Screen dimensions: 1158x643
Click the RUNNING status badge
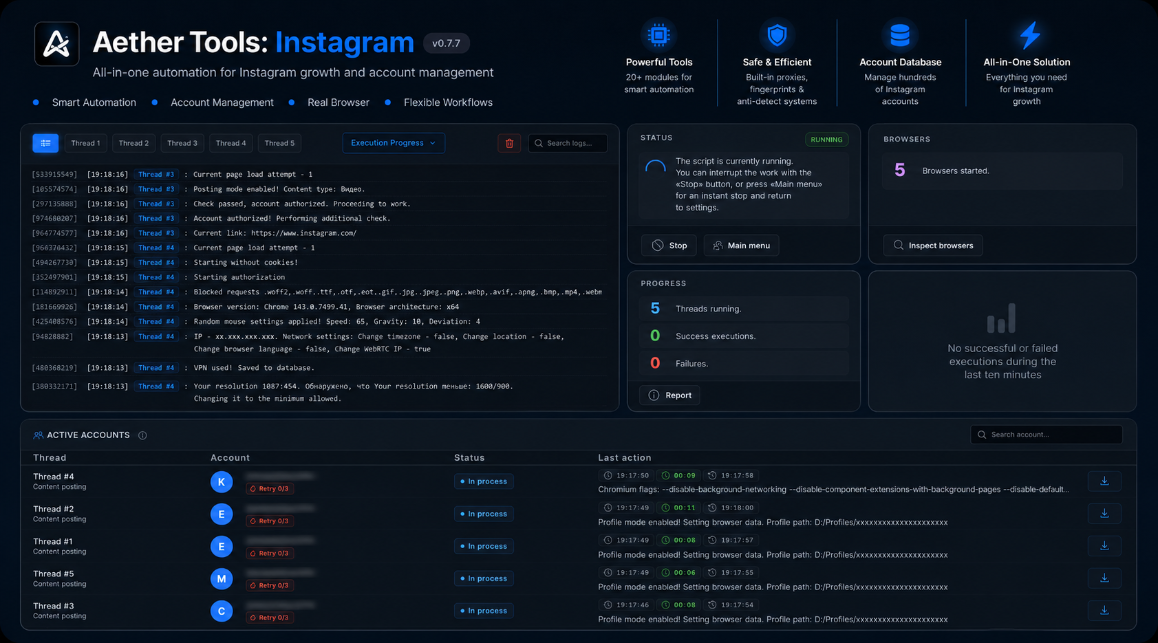point(826,140)
